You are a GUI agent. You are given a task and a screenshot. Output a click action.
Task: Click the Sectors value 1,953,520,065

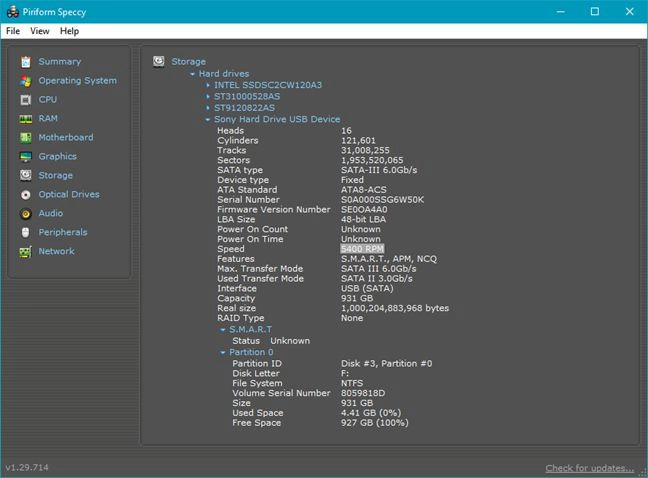(x=372, y=160)
